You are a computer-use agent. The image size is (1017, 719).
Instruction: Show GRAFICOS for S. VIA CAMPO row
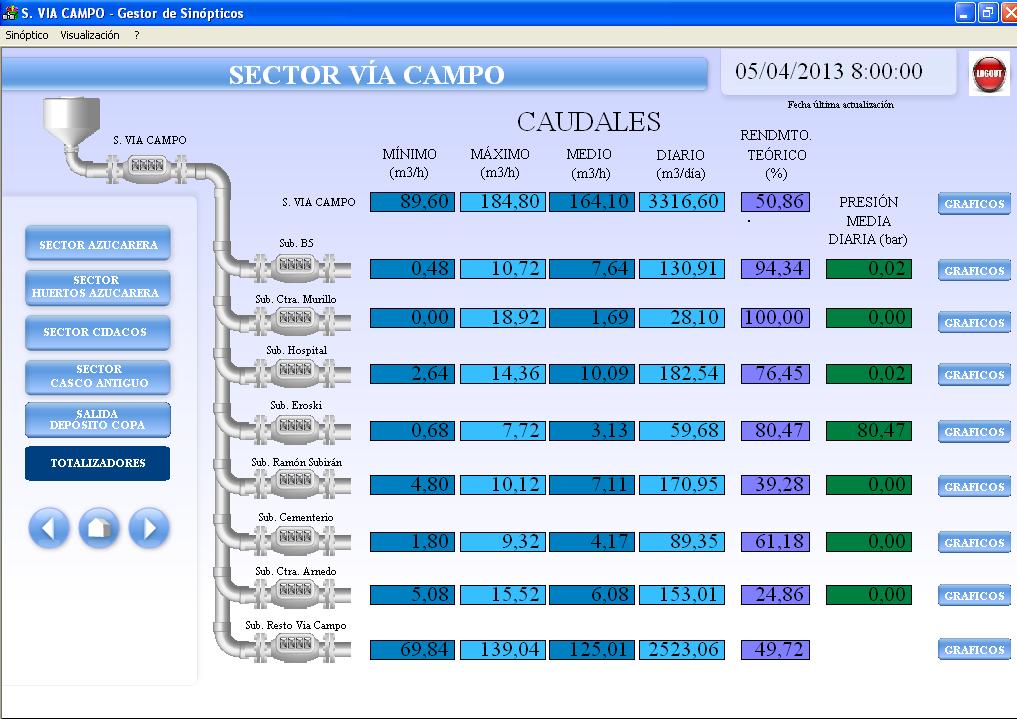pyautogui.click(x=974, y=204)
